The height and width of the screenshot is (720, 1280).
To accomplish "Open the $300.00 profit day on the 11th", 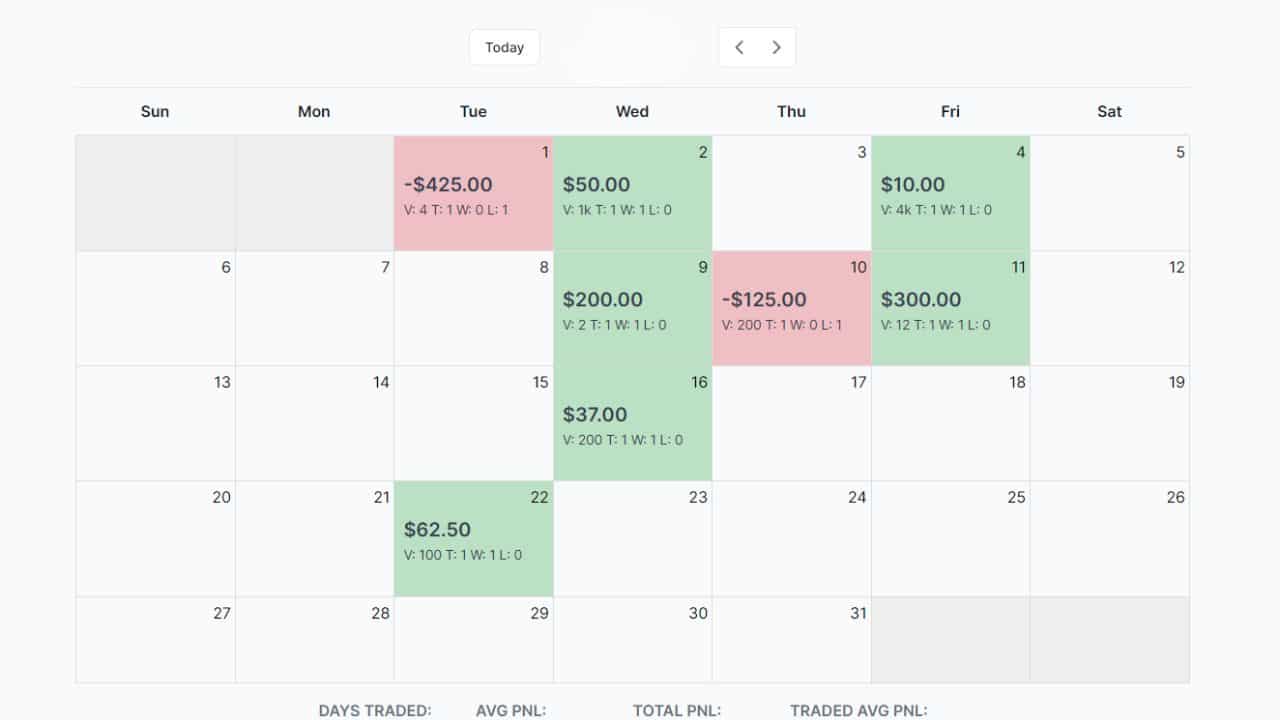I will click(950, 308).
